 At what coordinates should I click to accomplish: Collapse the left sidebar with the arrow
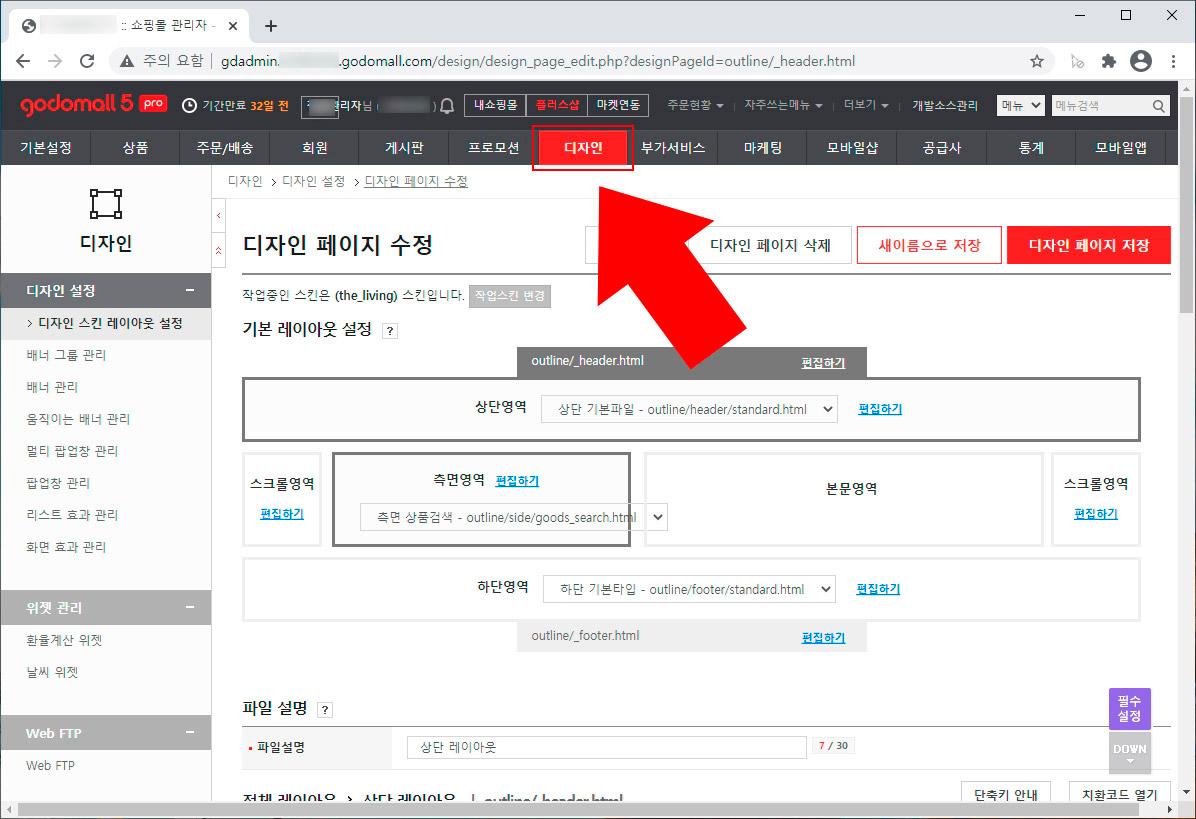coord(219,216)
